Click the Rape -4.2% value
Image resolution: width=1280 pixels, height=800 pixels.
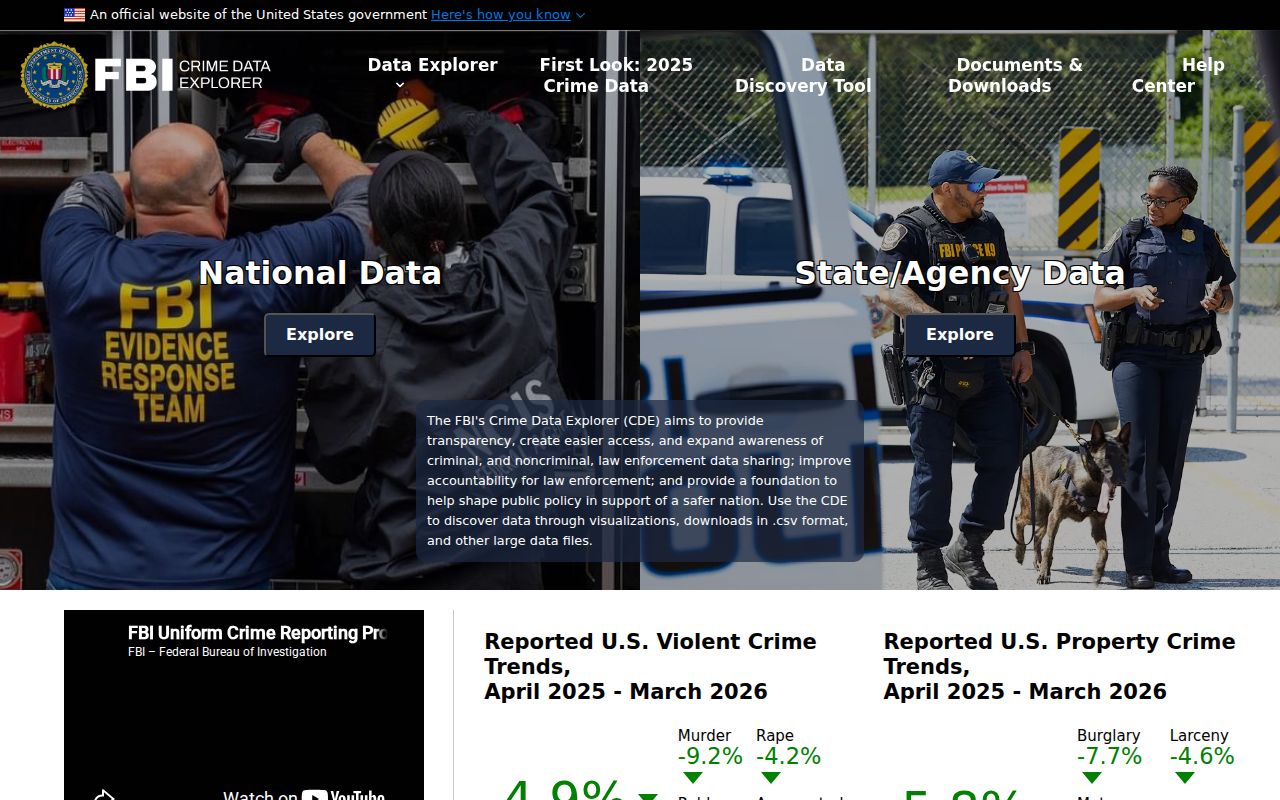coord(788,756)
